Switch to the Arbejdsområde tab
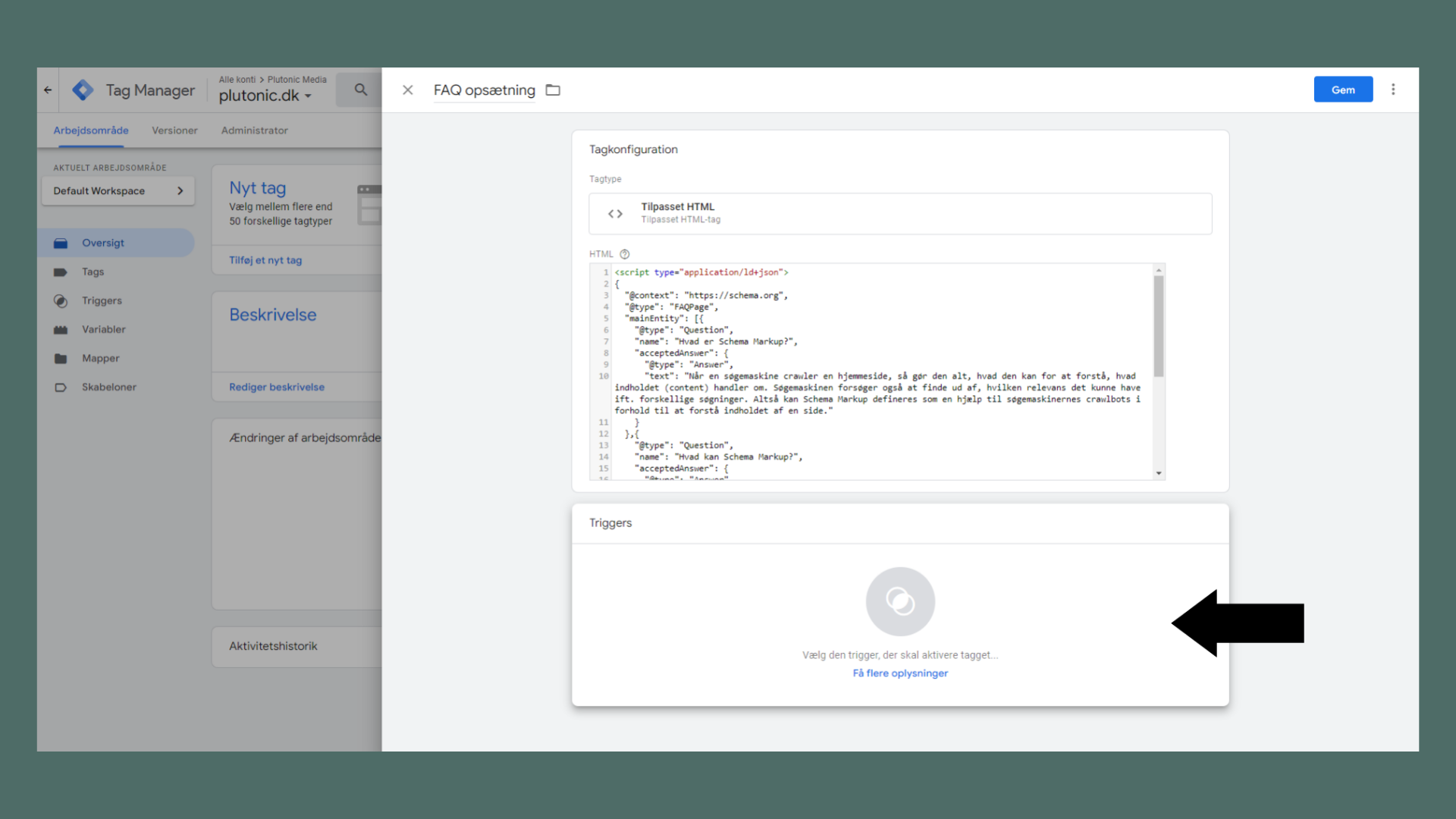 click(91, 130)
